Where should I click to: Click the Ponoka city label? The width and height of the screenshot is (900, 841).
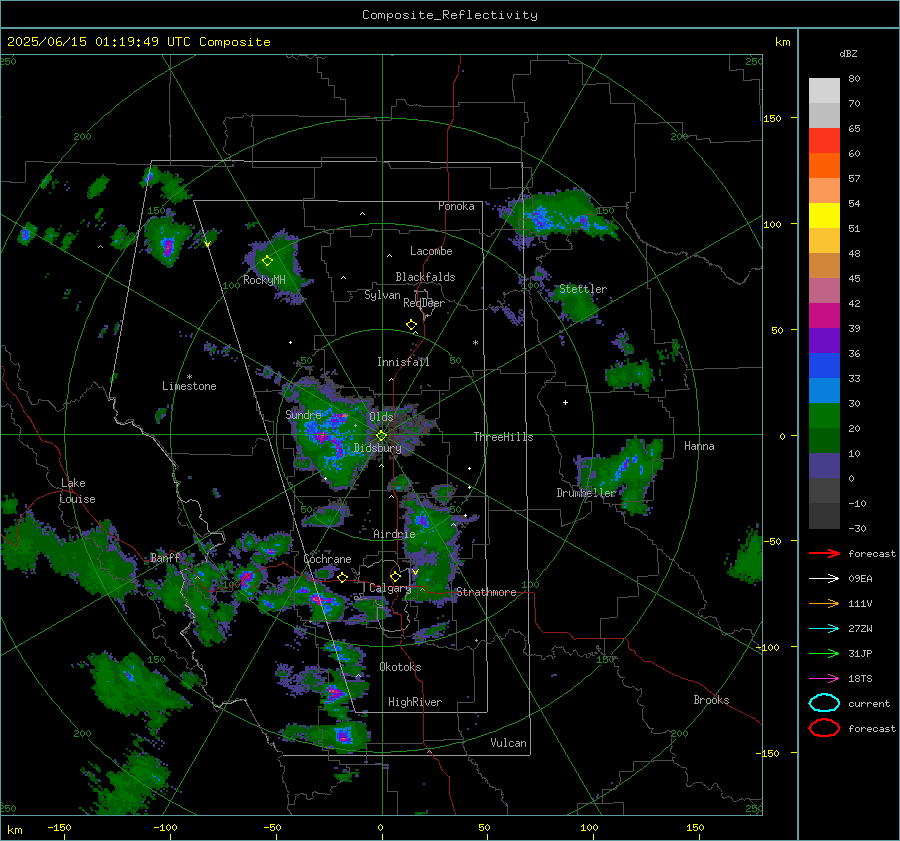click(x=456, y=206)
